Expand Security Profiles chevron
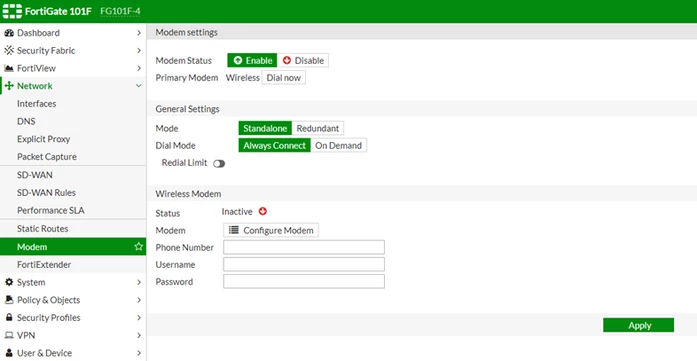Image resolution: width=697 pixels, height=361 pixels. tap(139, 318)
